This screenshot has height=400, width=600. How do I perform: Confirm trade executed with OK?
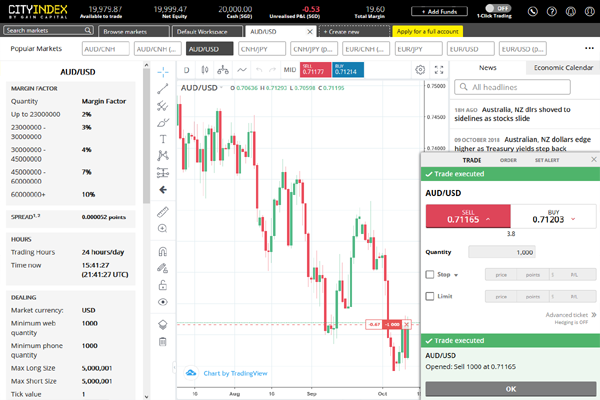tap(510, 389)
